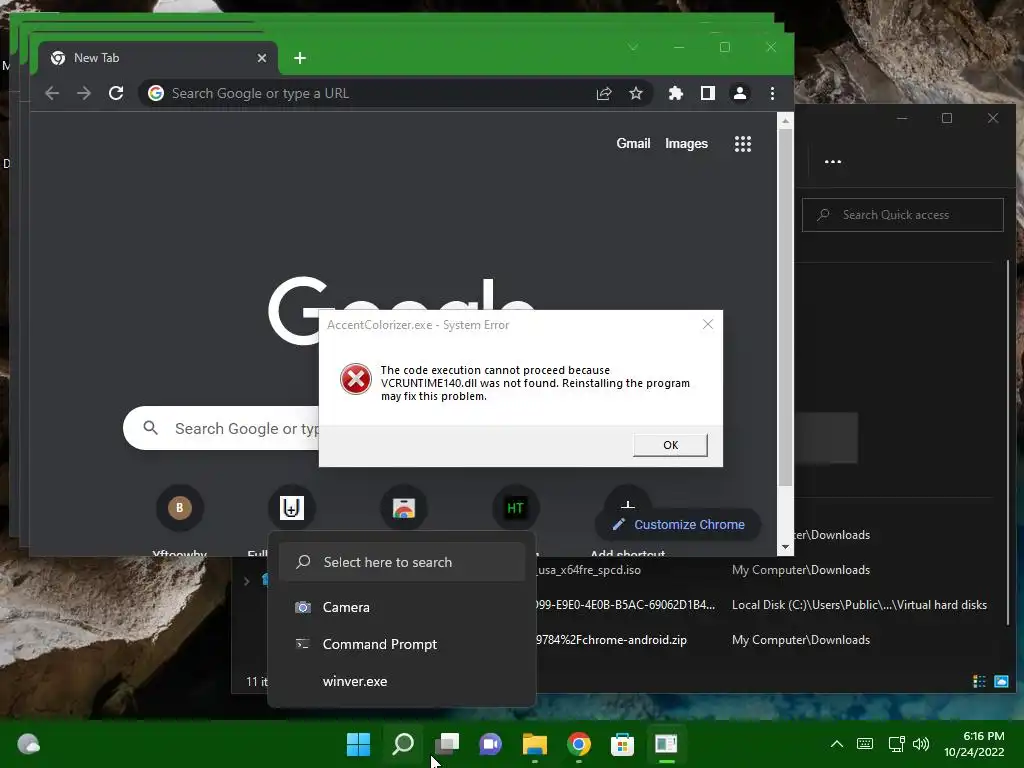Open Google Chrome from the taskbar
Image resolution: width=1024 pixels, height=768 pixels.
click(579, 744)
